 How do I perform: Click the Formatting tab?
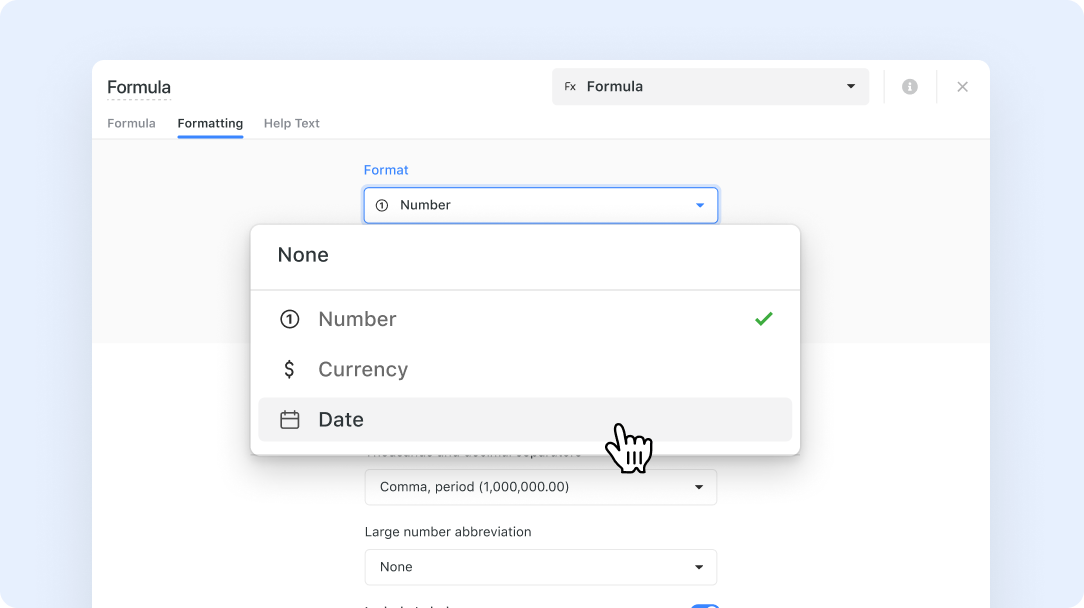pos(210,123)
